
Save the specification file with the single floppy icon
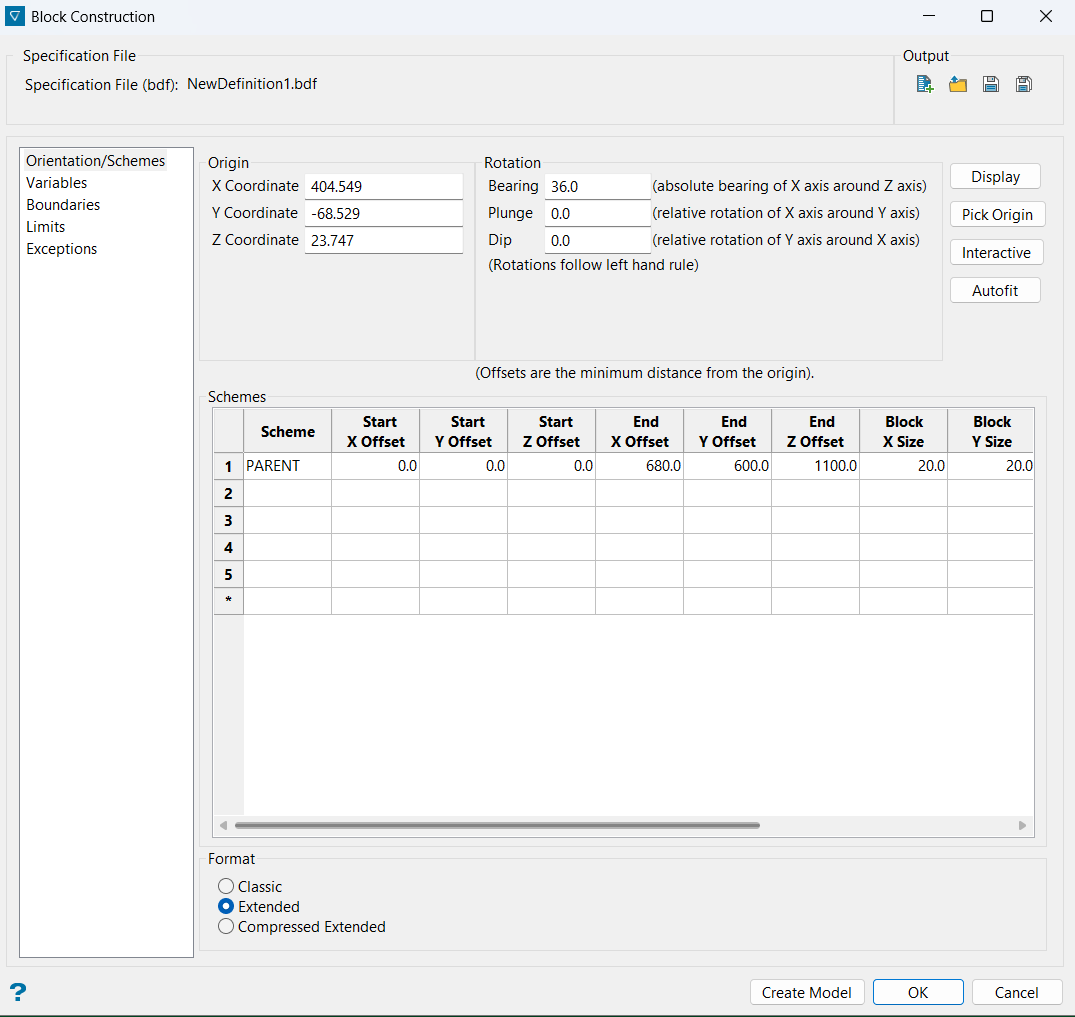991,84
